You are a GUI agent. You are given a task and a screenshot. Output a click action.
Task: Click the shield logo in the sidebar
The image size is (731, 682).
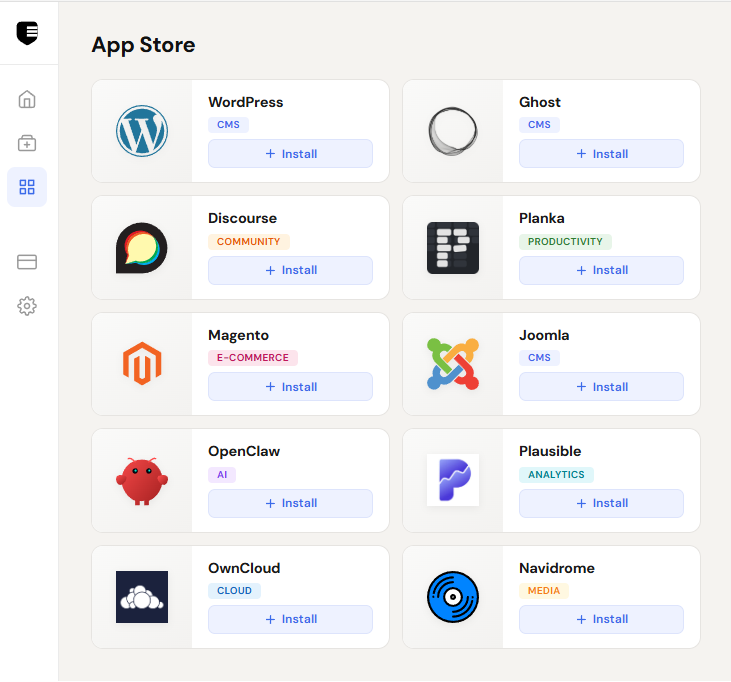tap(27, 33)
